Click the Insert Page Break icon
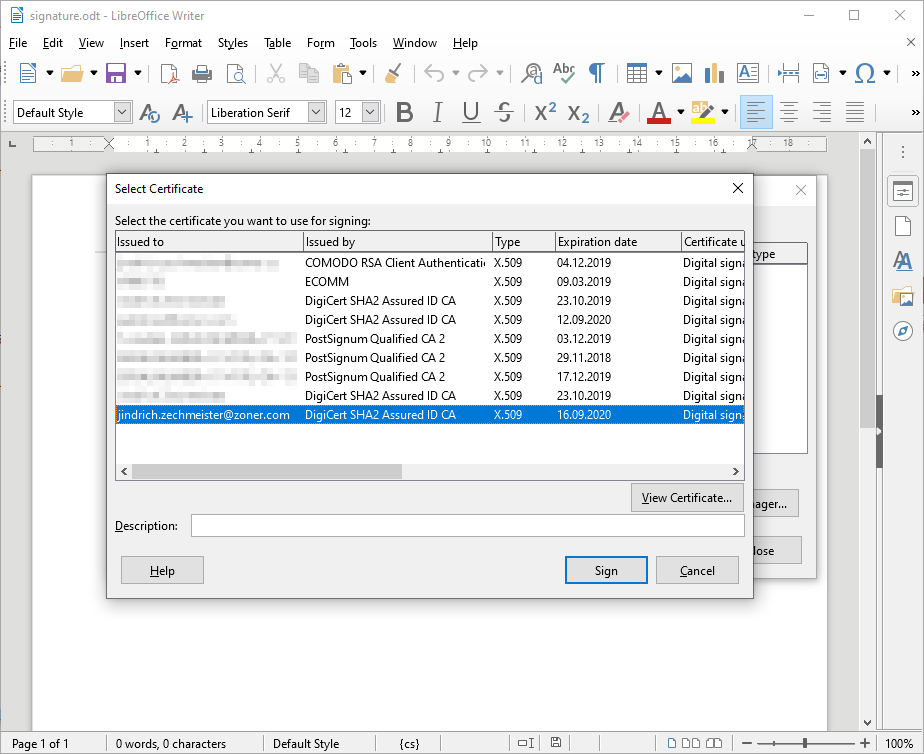Image resolution: width=924 pixels, height=754 pixels. pyautogui.click(x=788, y=74)
